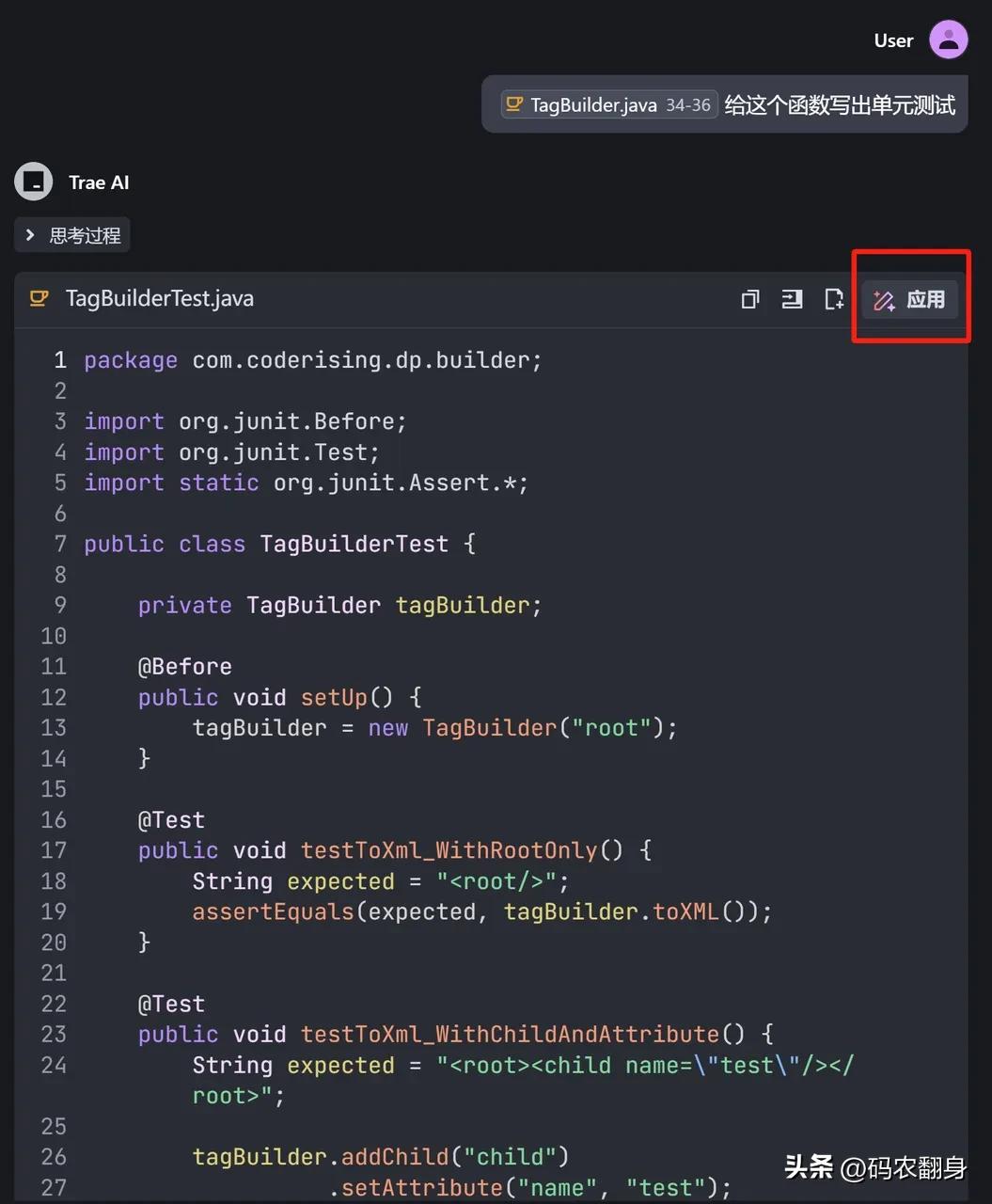
Task: Click the setUp method name on line 12
Action: pos(334,697)
